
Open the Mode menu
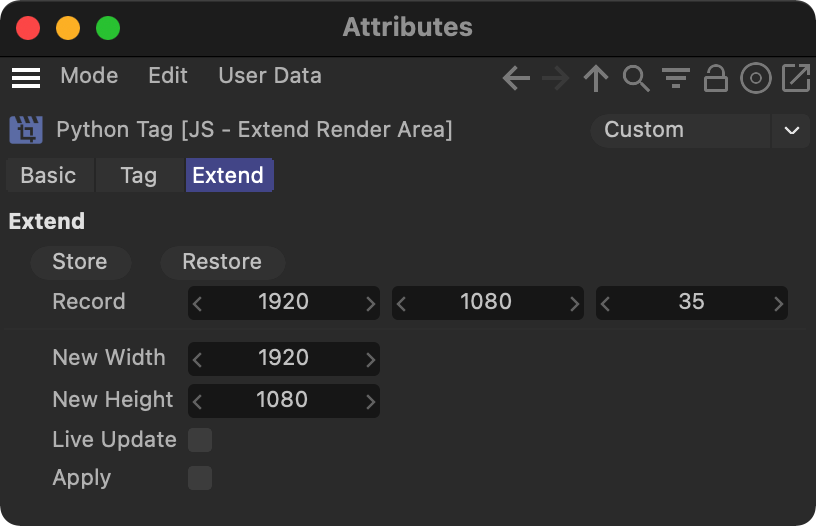(x=89, y=76)
